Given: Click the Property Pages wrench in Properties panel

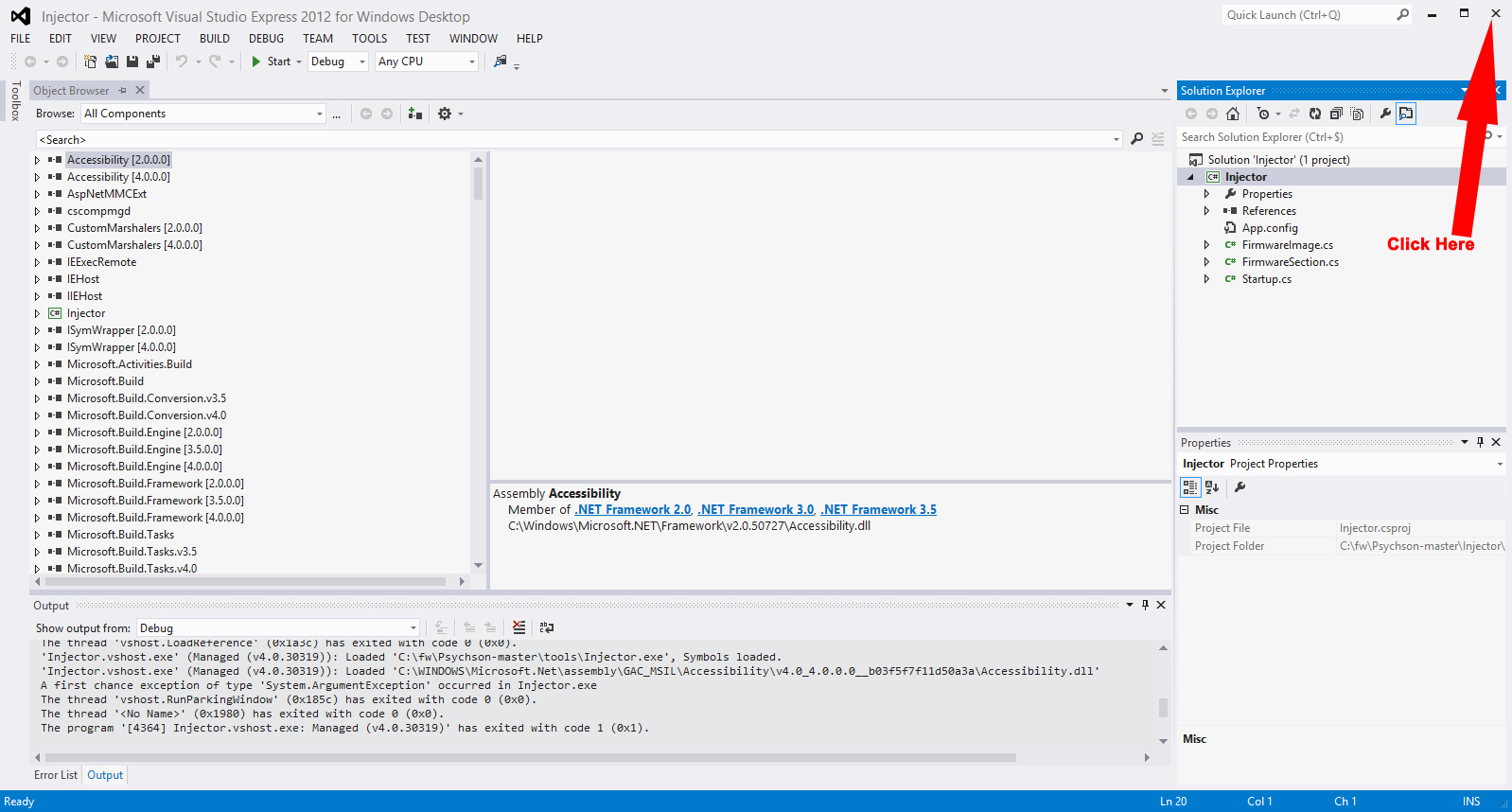Looking at the screenshot, I should [1240, 487].
